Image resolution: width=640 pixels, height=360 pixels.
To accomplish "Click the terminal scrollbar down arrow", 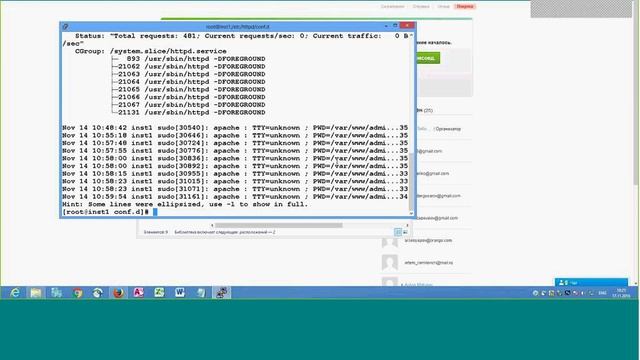I will 411,213.
